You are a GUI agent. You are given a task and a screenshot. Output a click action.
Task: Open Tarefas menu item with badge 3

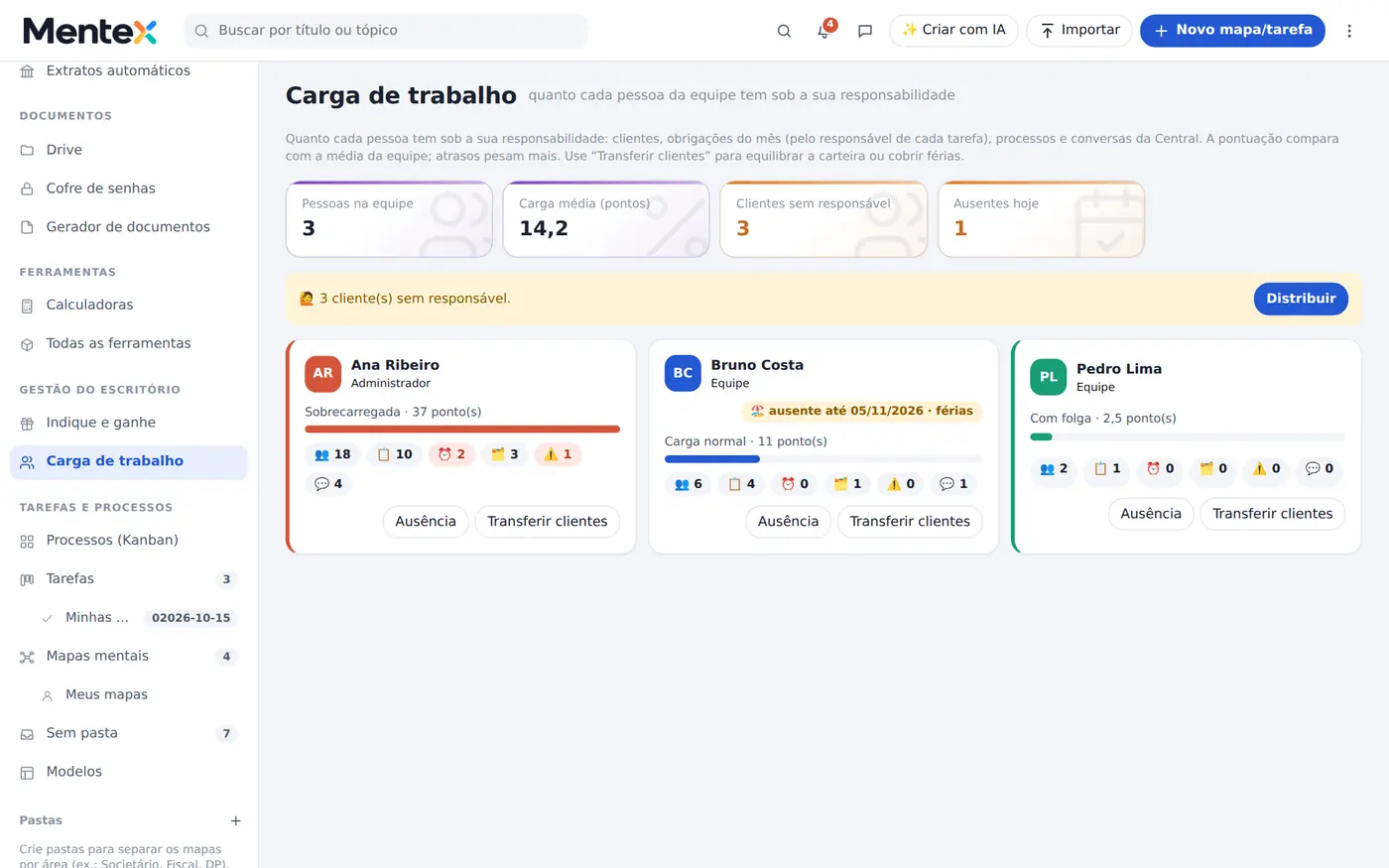coord(129,579)
